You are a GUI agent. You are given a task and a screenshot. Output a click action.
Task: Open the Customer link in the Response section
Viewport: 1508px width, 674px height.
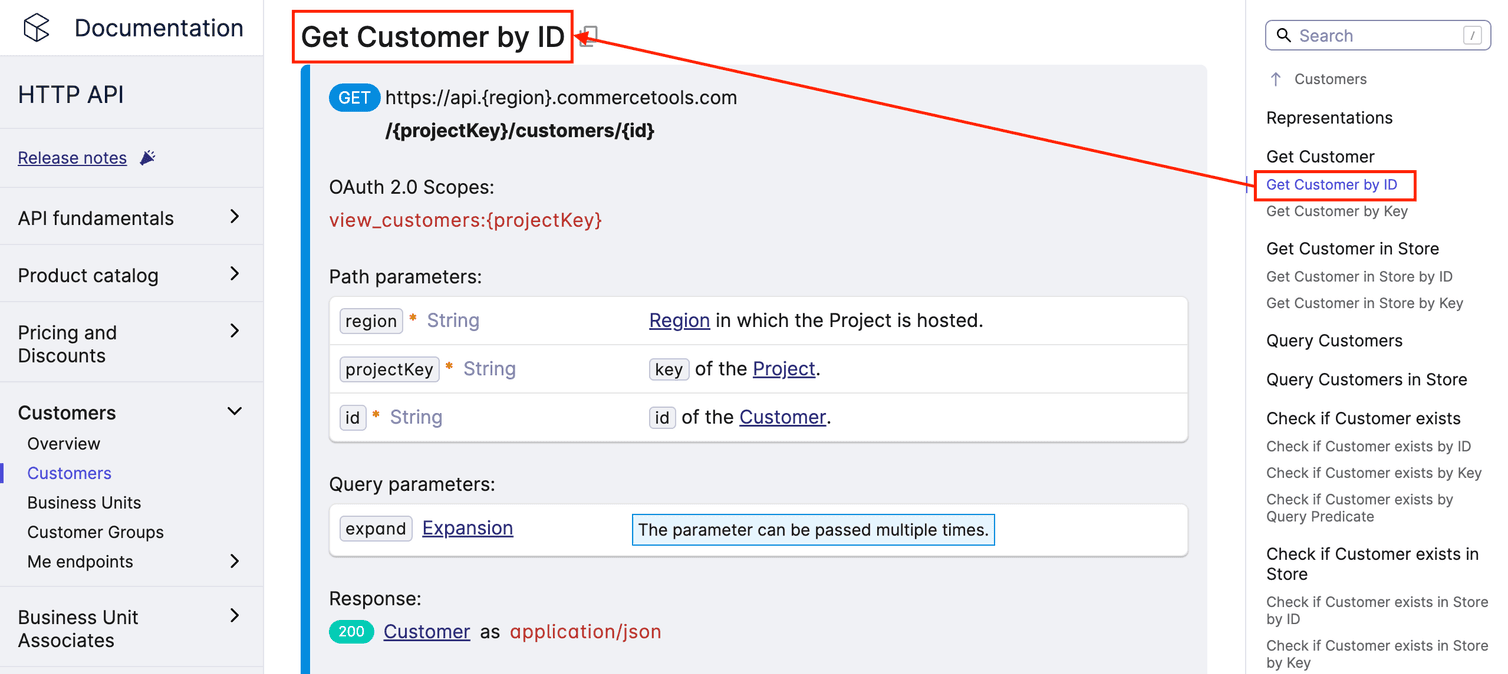(427, 631)
